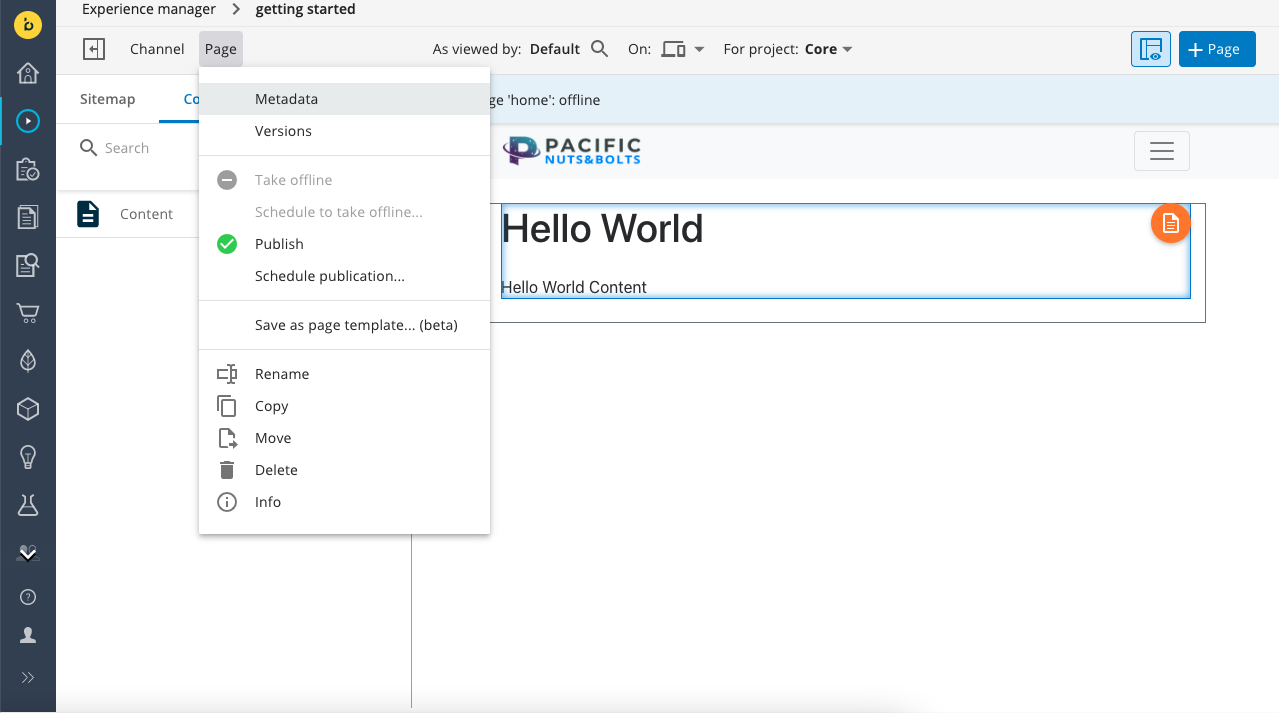Click the search magnifier next to Default

(x=599, y=49)
